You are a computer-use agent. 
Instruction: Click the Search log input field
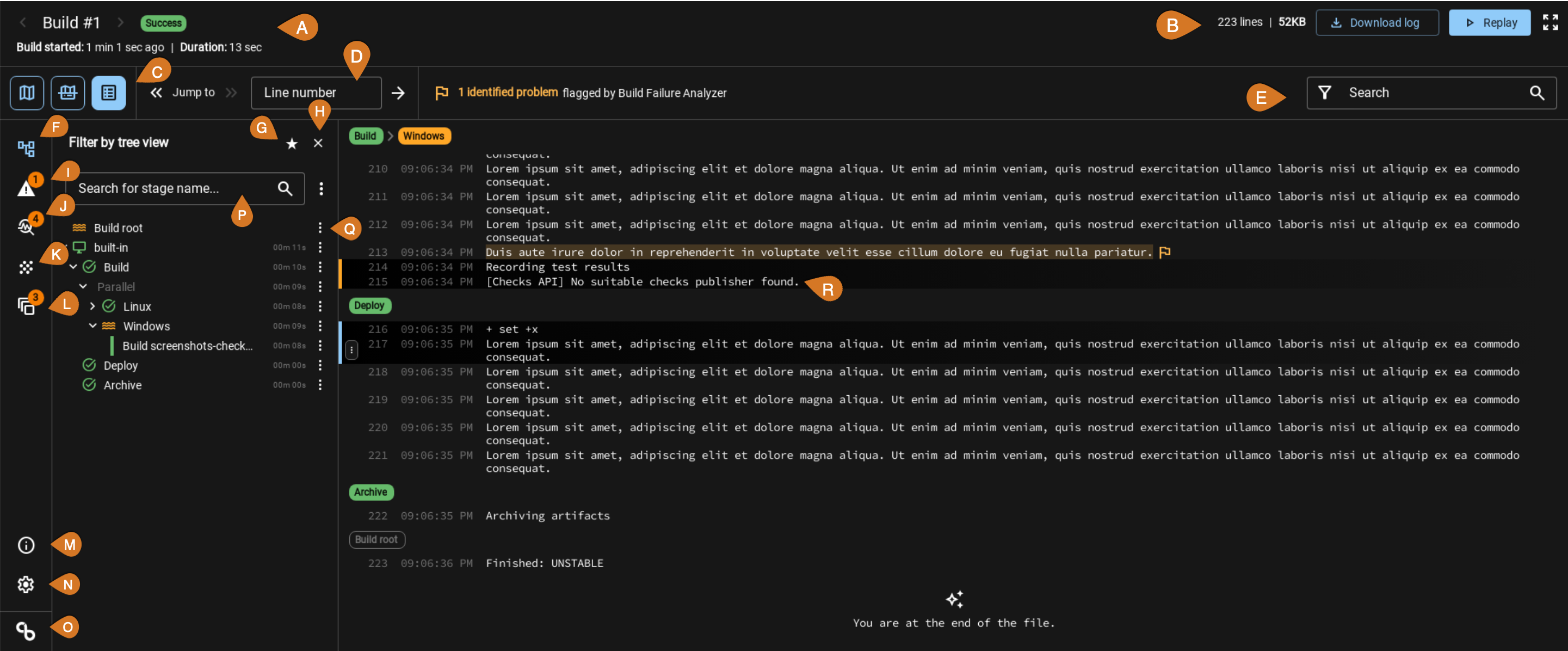pyautogui.click(x=1433, y=92)
